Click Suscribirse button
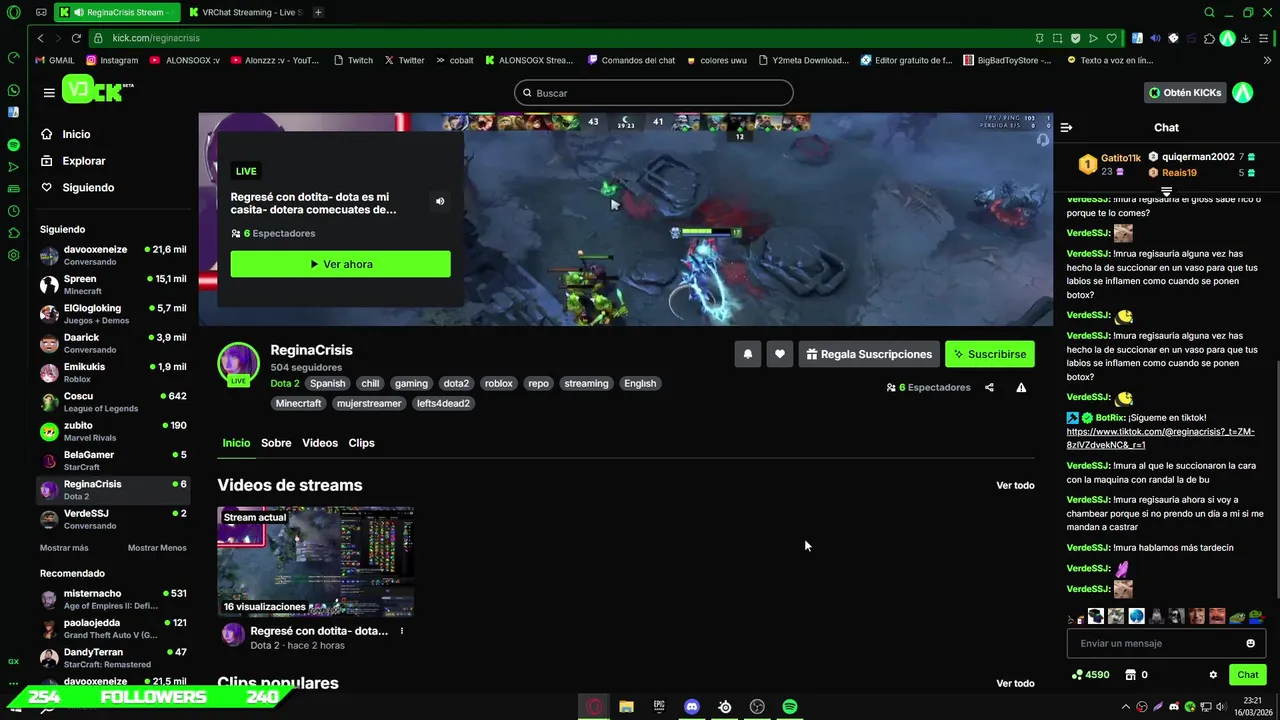The width and height of the screenshot is (1280, 720). point(990,354)
